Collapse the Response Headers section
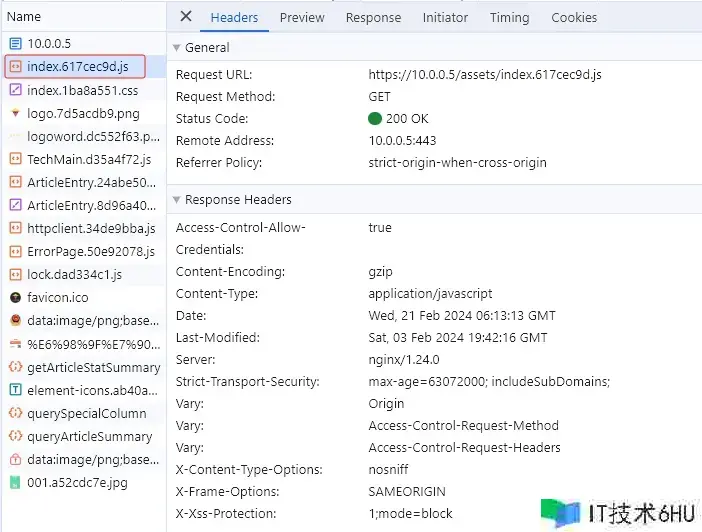 177,199
